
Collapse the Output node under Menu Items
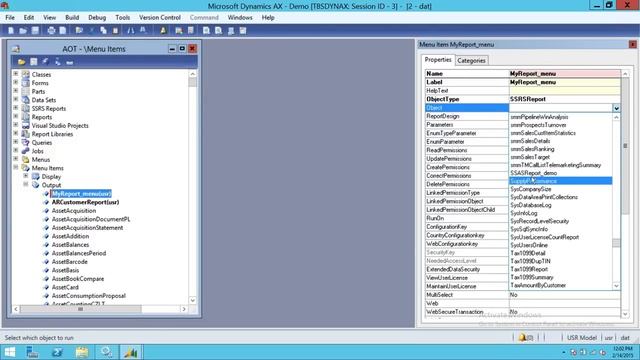point(26,184)
